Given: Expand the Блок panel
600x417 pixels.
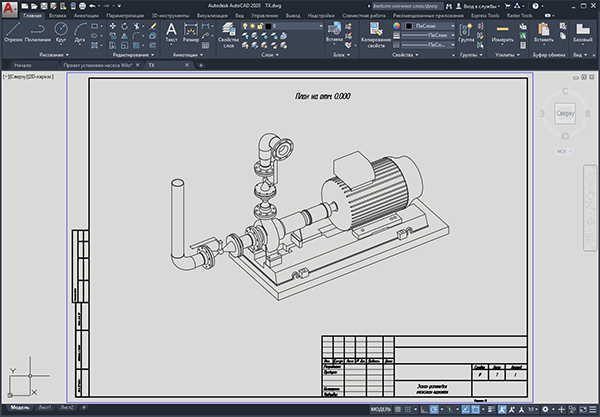Looking at the screenshot, I should coord(341,55).
